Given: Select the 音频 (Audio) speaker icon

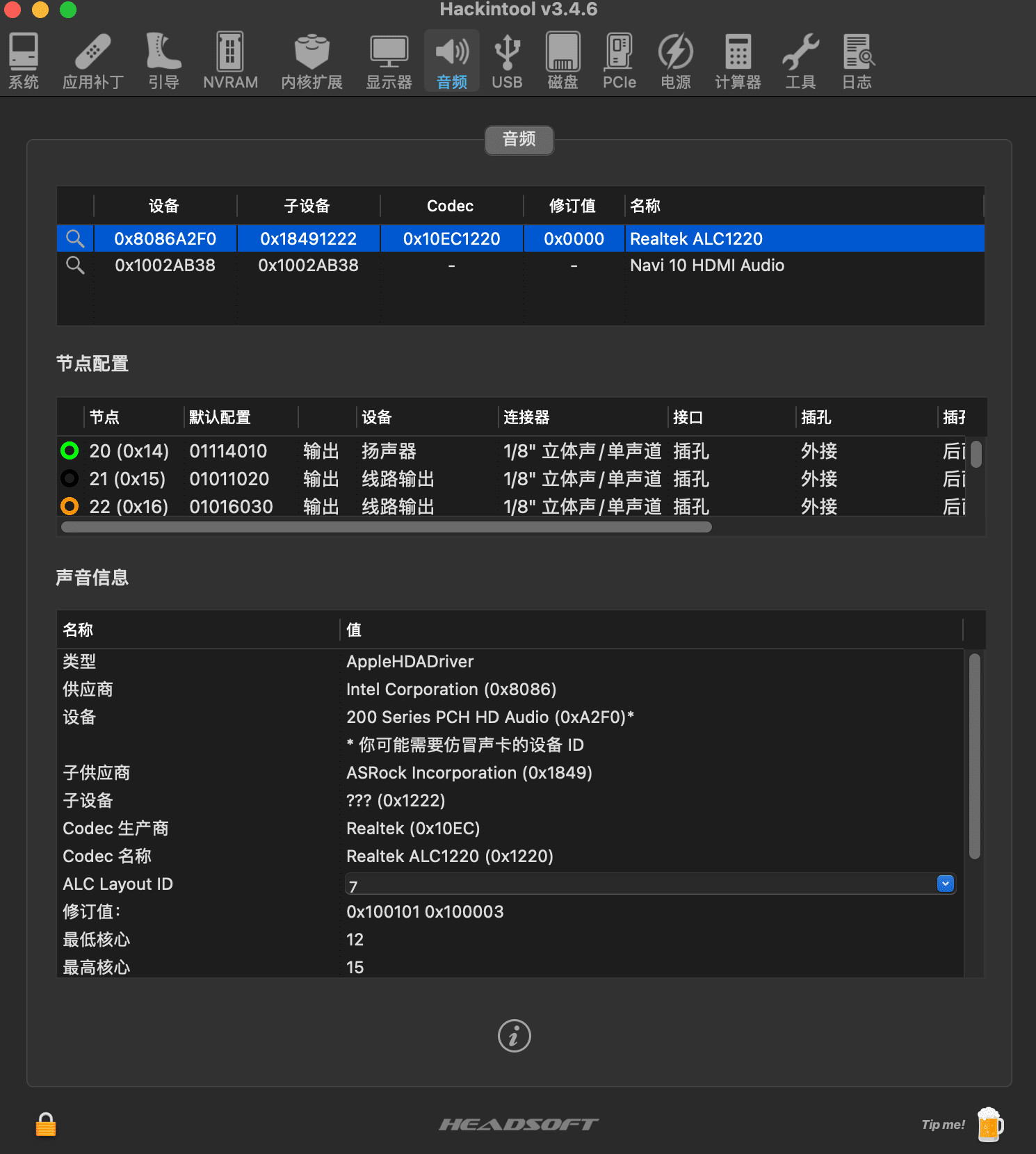Looking at the screenshot, I should pyautogui.click(x=452, y=51).
